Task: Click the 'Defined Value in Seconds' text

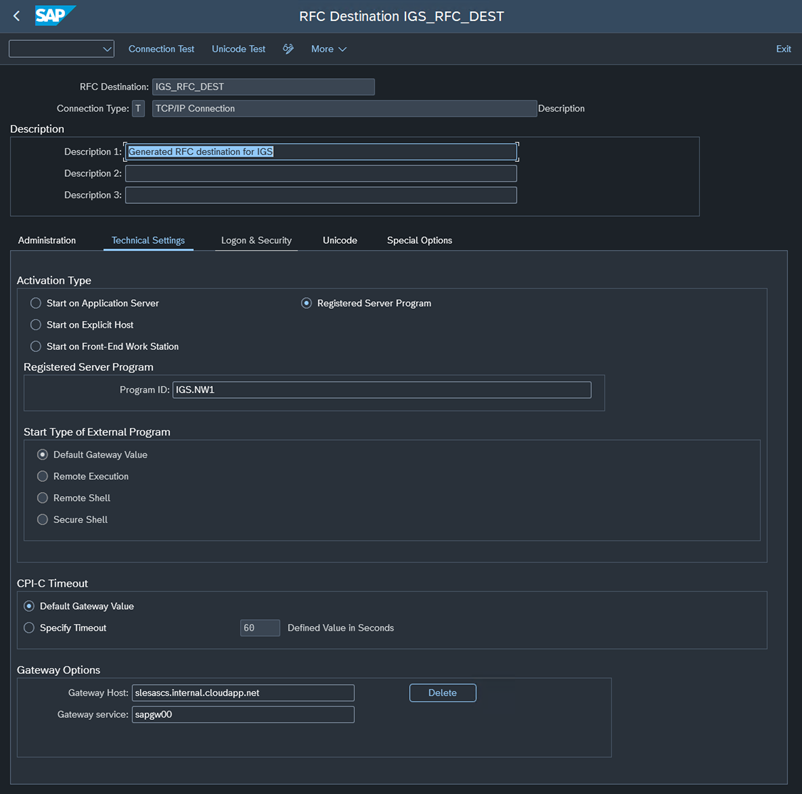Action: pos(341,628)
